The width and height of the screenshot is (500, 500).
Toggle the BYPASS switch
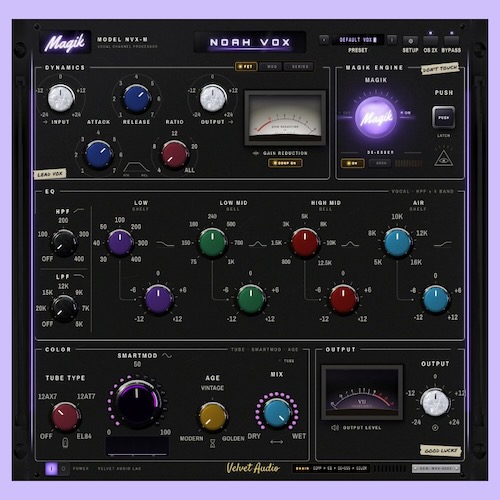tap(451, 41)
